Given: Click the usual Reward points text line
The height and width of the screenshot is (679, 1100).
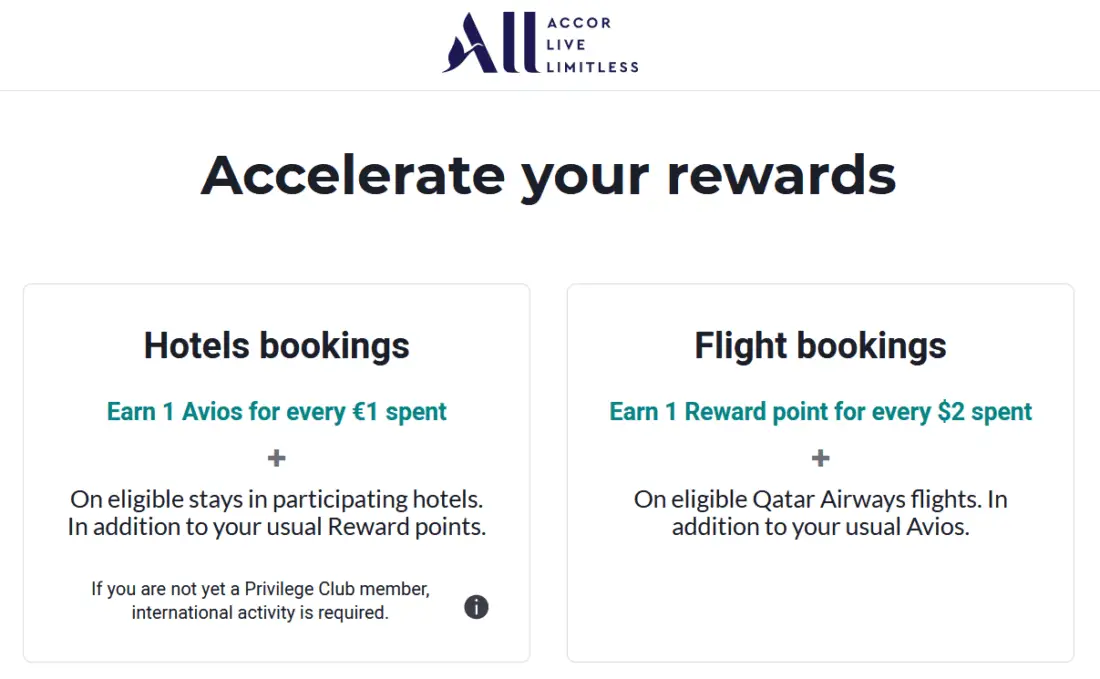Looking at the screenshot, I should 277,527.
